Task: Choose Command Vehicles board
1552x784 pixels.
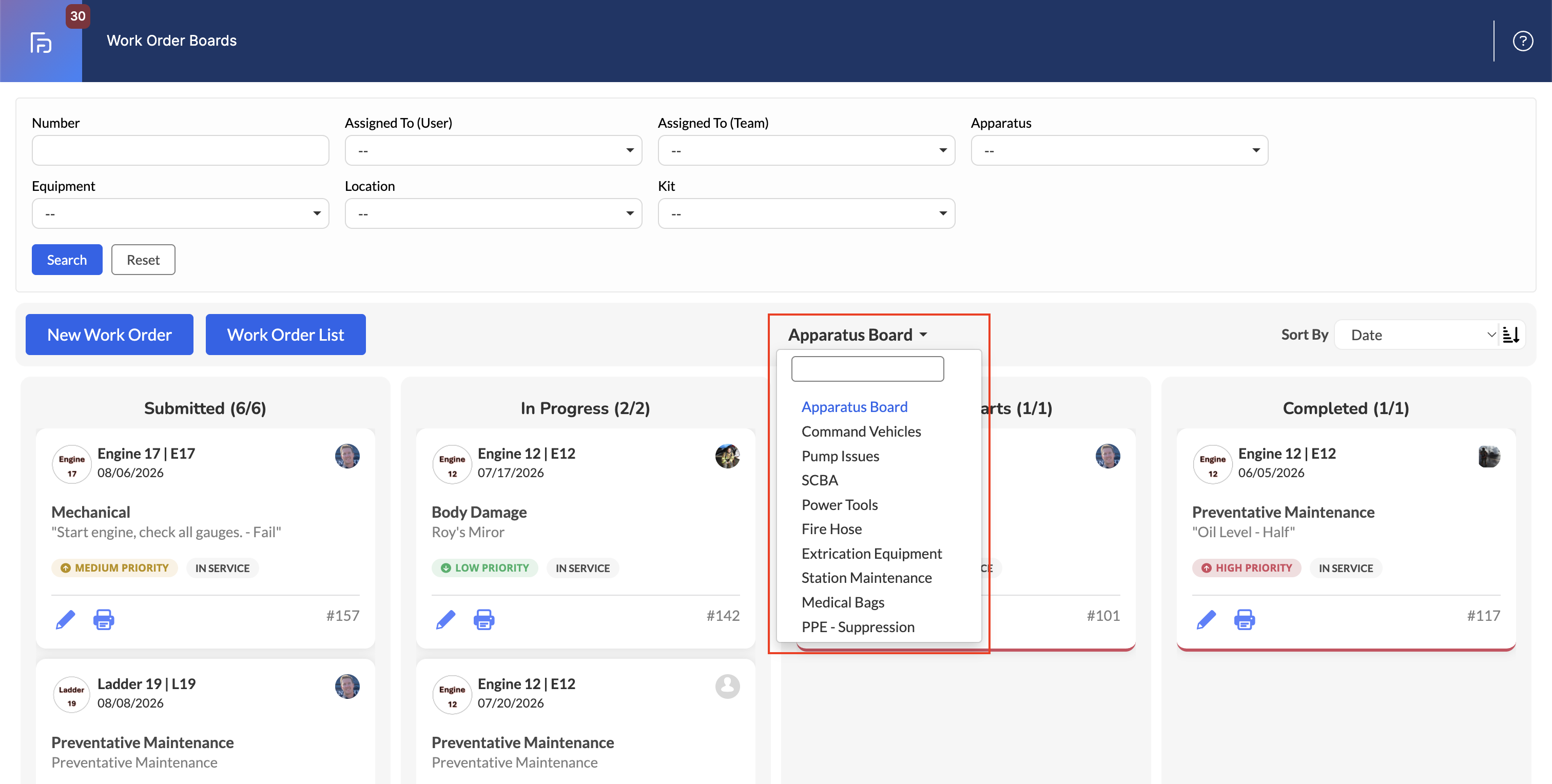Action: pyautogui.click(x=861, y=432)
